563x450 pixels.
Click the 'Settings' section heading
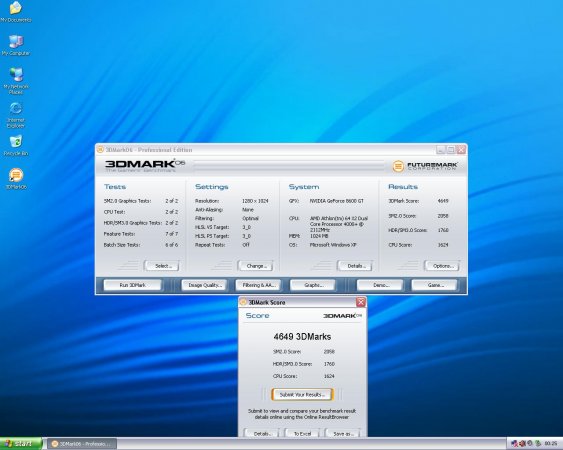pos(212,187)
